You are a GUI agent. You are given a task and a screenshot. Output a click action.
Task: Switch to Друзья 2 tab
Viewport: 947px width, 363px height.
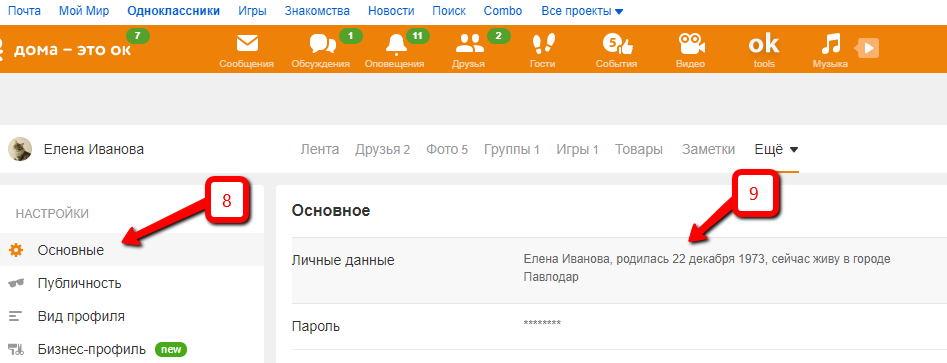click(x=383, y=150)
